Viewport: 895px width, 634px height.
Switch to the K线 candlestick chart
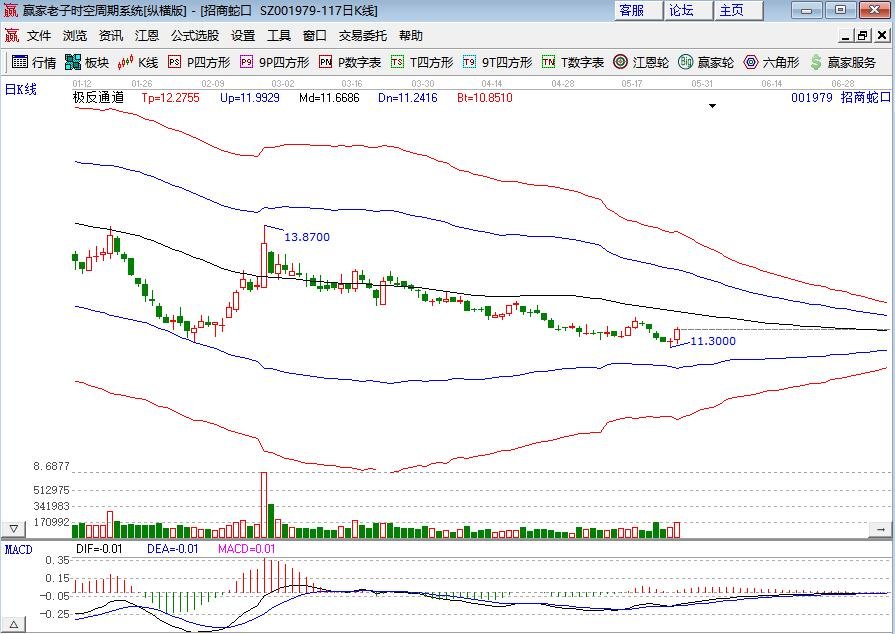pos(138,62)
